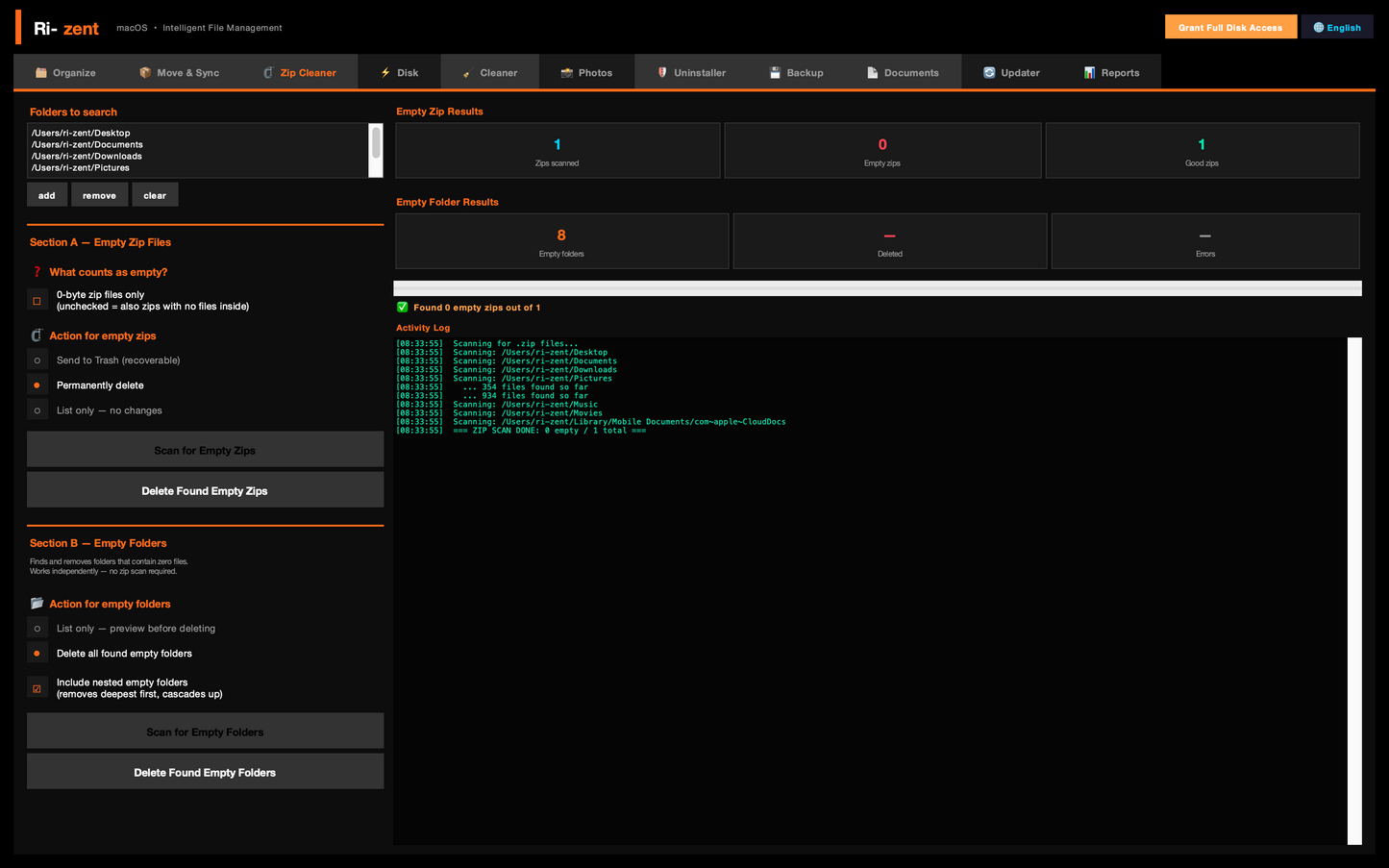
Task: Click the scan progress bar
Action: (x=878, y=288)
